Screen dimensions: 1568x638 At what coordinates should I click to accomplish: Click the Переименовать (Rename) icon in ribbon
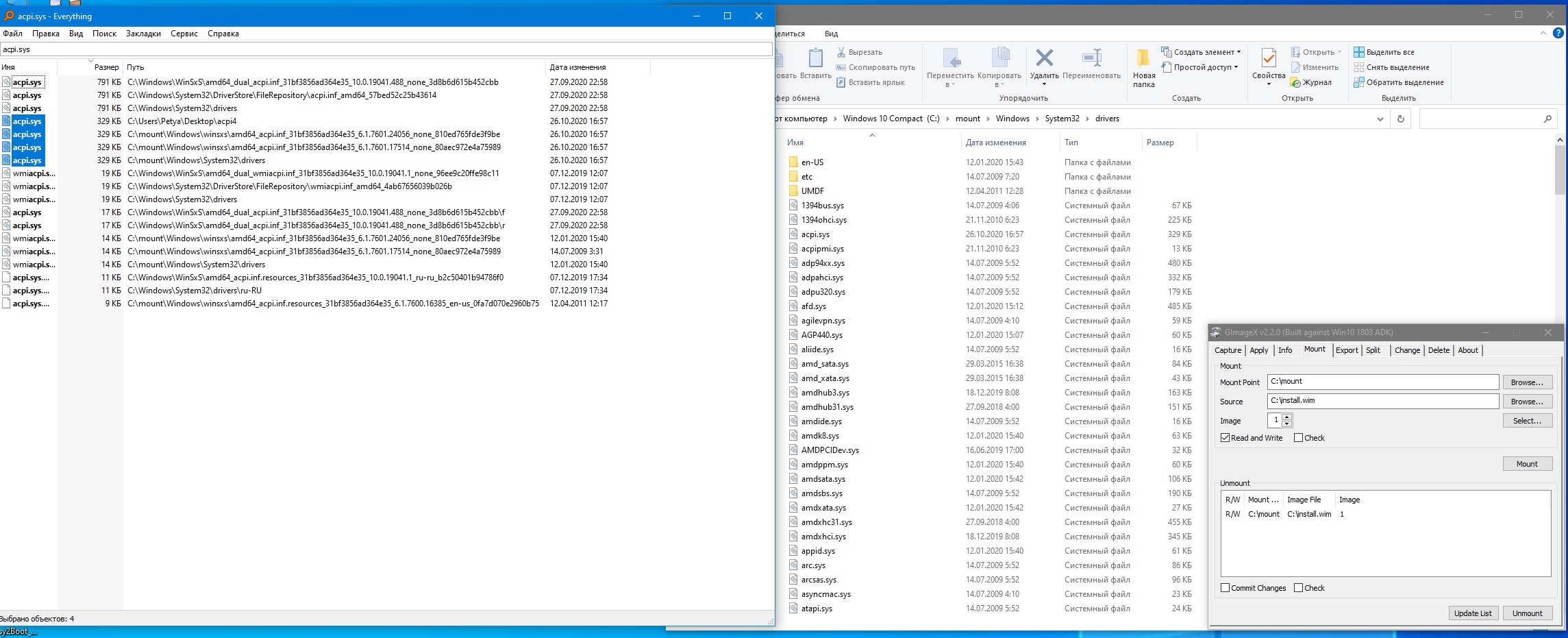click(1091, 58)
